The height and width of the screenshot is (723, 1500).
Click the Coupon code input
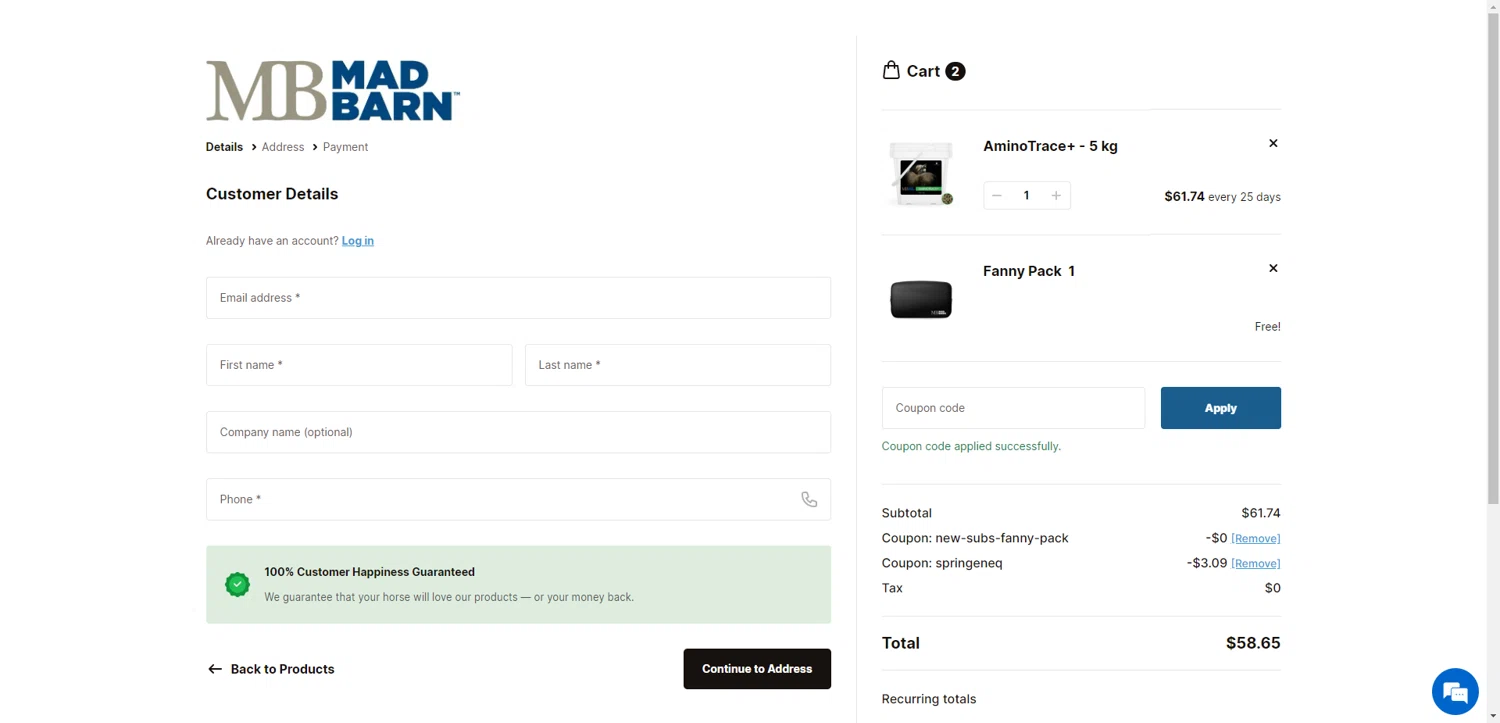(1013, 408)
